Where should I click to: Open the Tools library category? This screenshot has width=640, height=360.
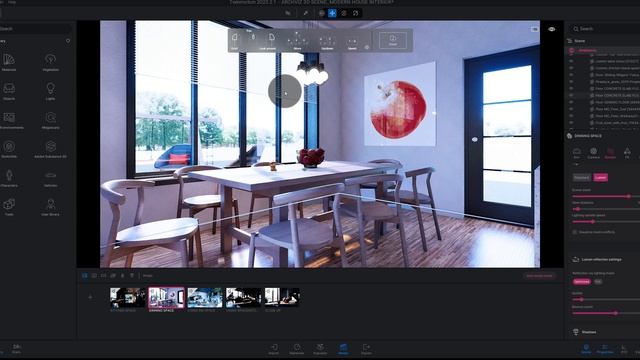point(9,207)
